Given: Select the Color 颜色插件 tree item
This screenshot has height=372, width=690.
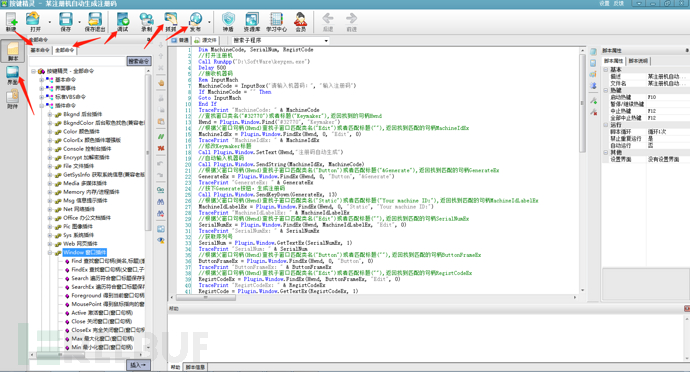Looking at the screenshot, I should (81, 132).
